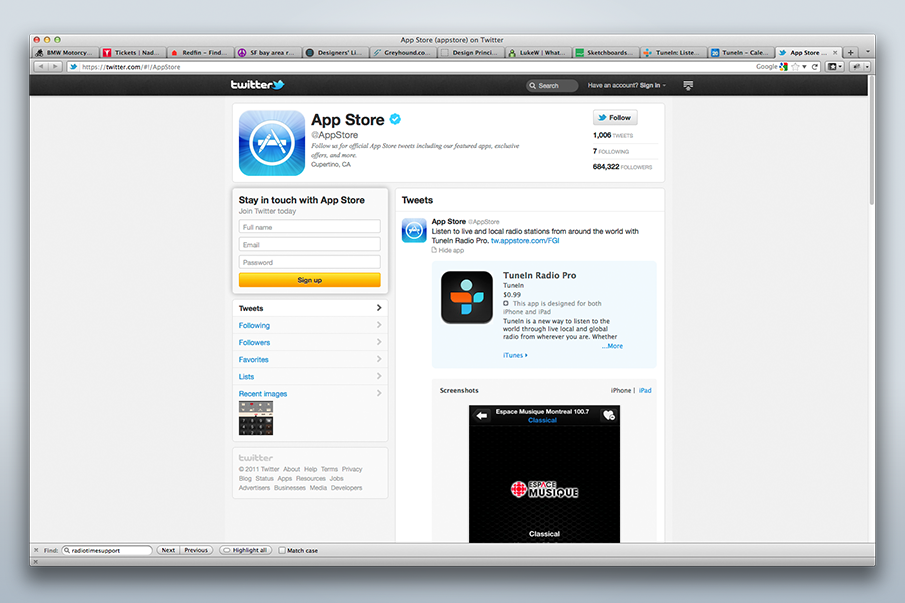Click the verified badge beside App Store

(x=396, y=119)
